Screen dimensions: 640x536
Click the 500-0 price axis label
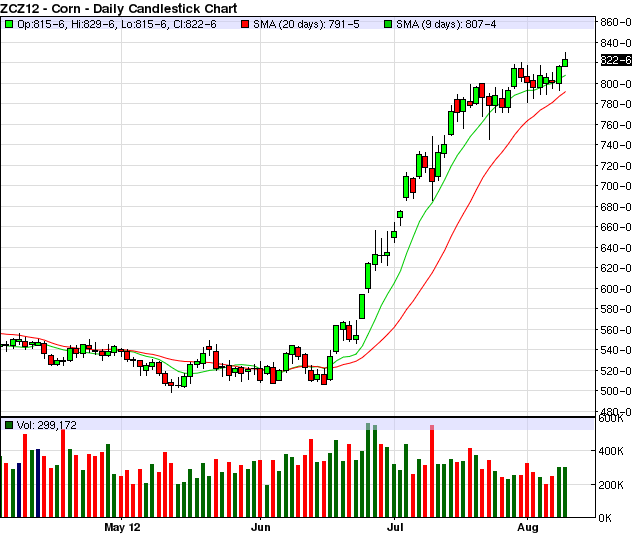click(x=616, y=391)
